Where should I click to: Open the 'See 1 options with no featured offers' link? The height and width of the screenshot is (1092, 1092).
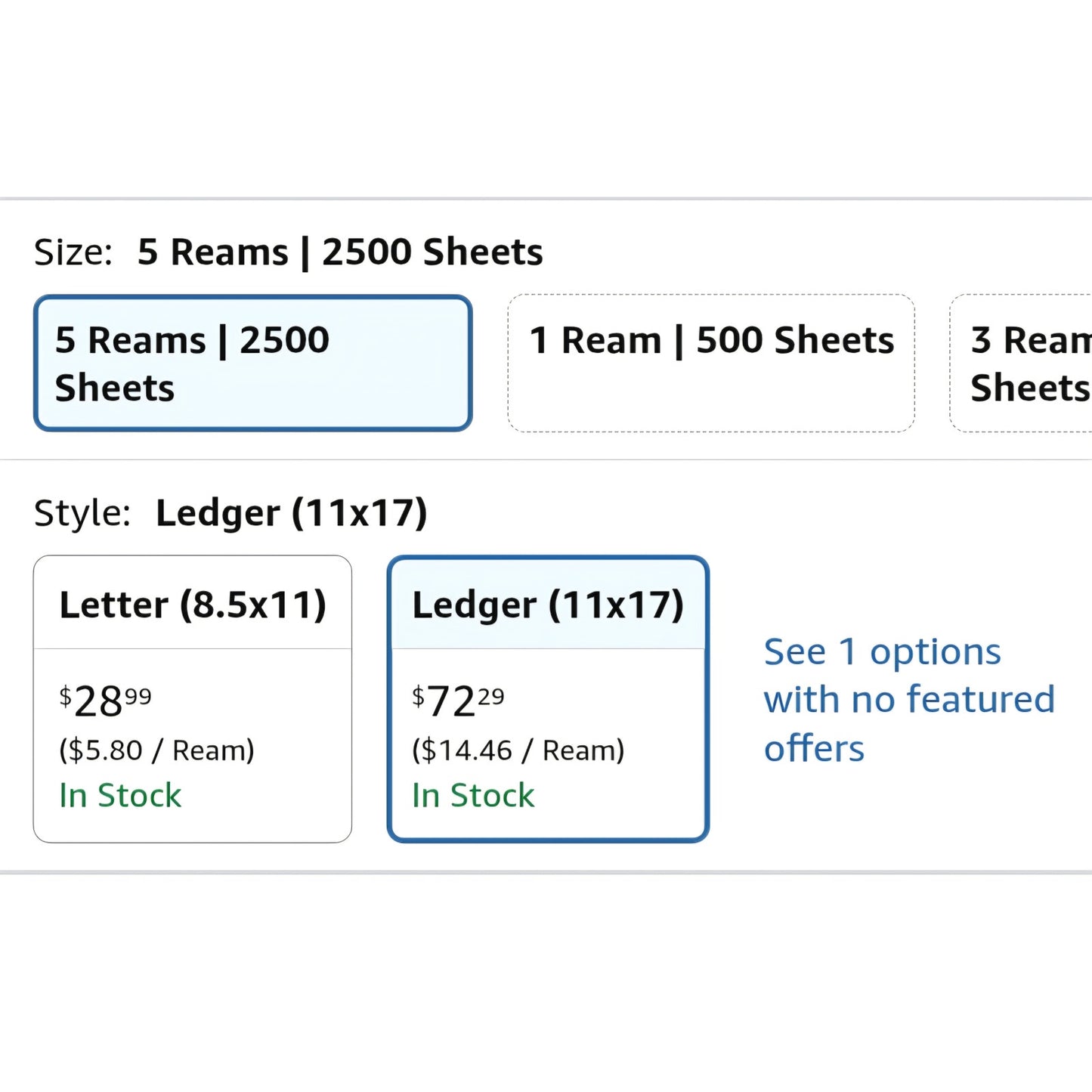[908, 700]
